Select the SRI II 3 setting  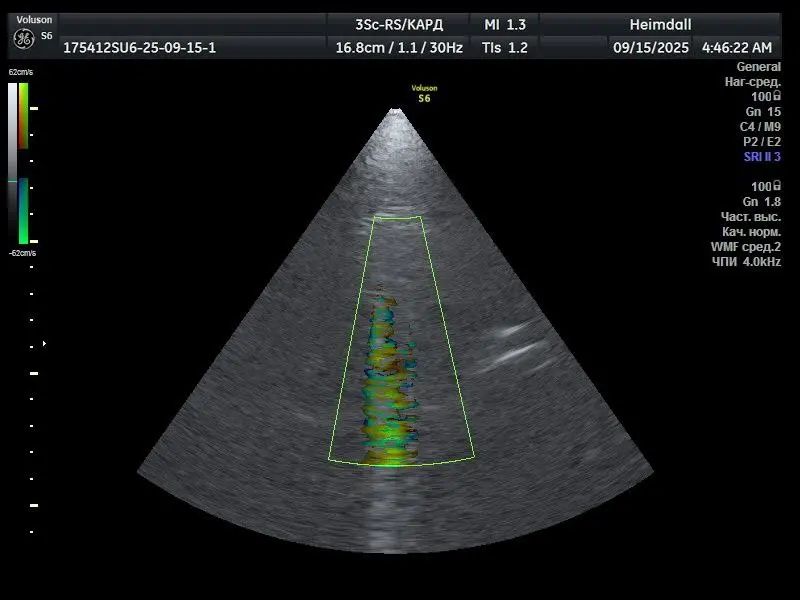click(761, 157)
